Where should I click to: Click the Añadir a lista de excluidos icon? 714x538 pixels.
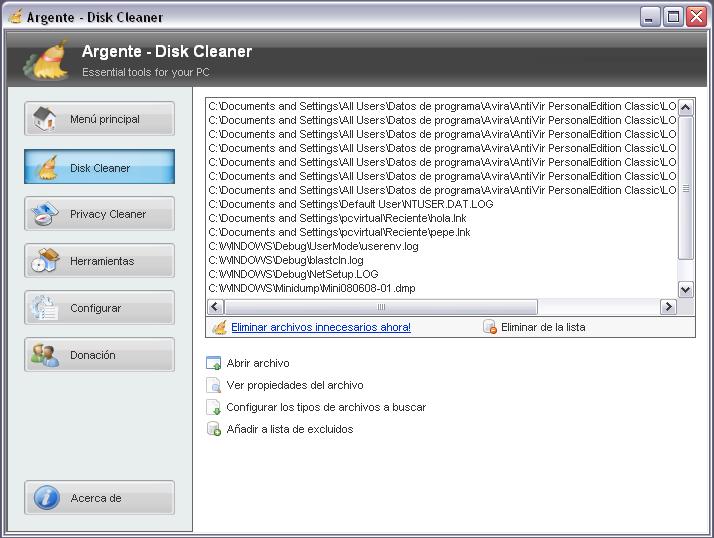(214, 429)
